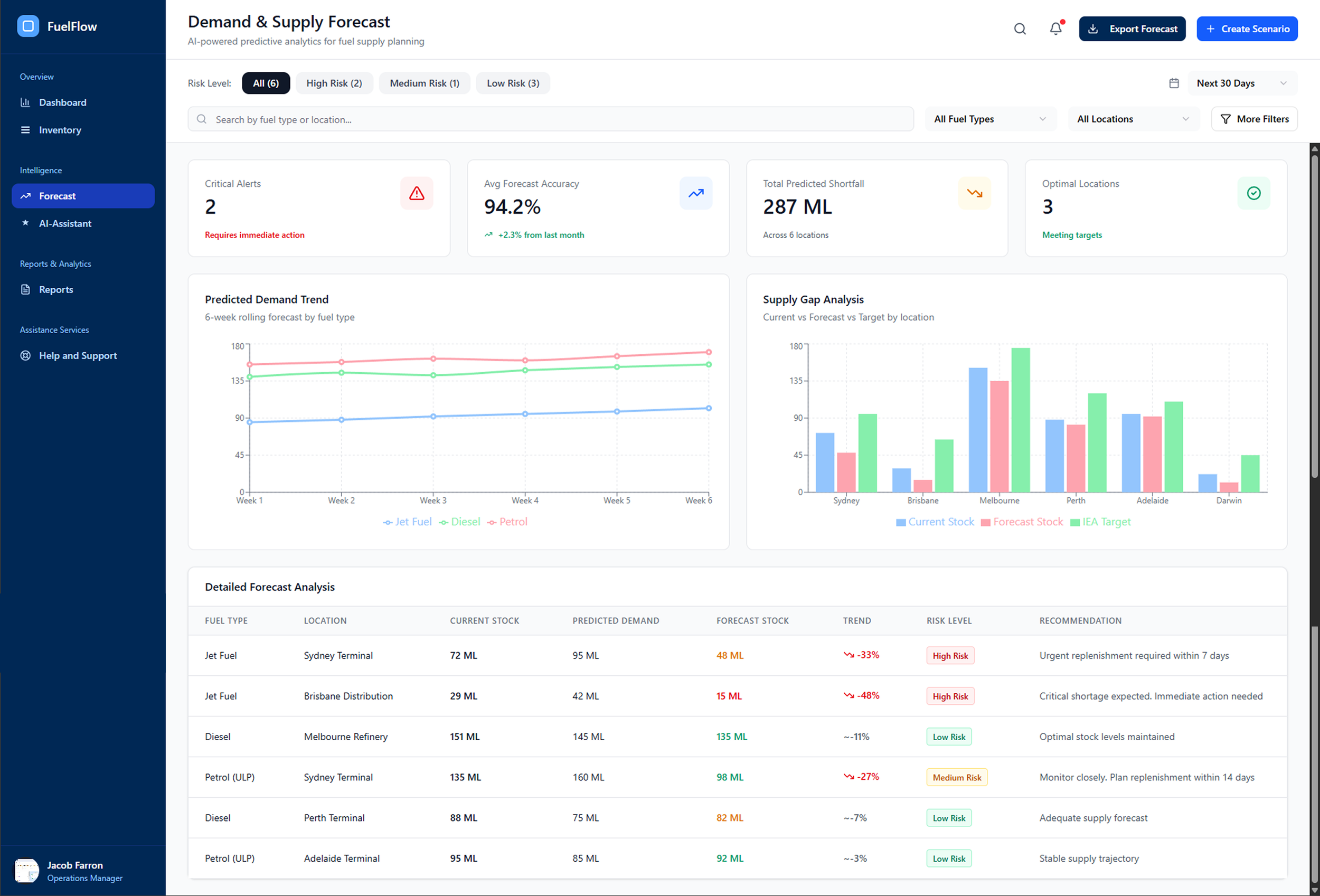Open the Next 30 Days dropdown
1320x896 pixels.
[1242, 83]
